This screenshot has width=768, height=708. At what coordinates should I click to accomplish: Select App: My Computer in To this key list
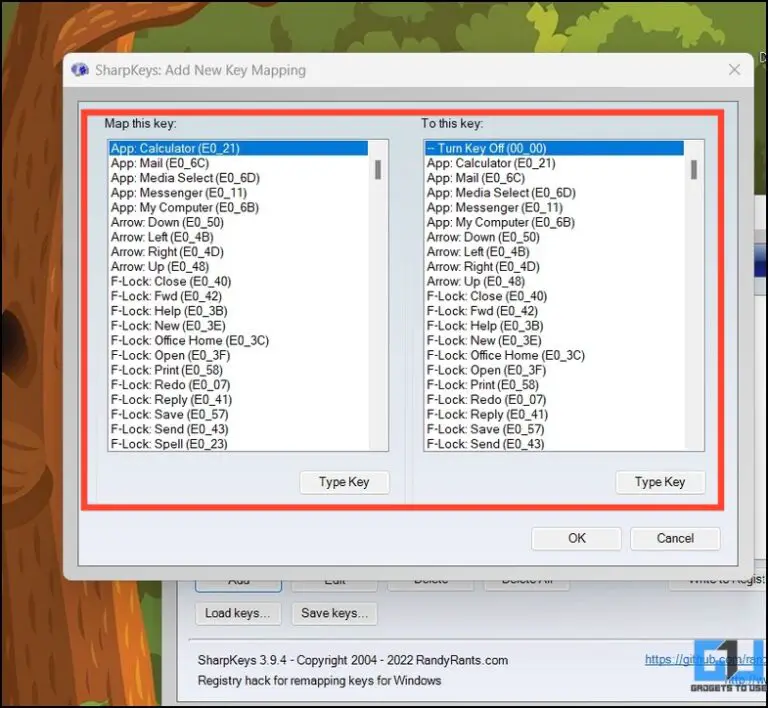(x=554, y=222)
